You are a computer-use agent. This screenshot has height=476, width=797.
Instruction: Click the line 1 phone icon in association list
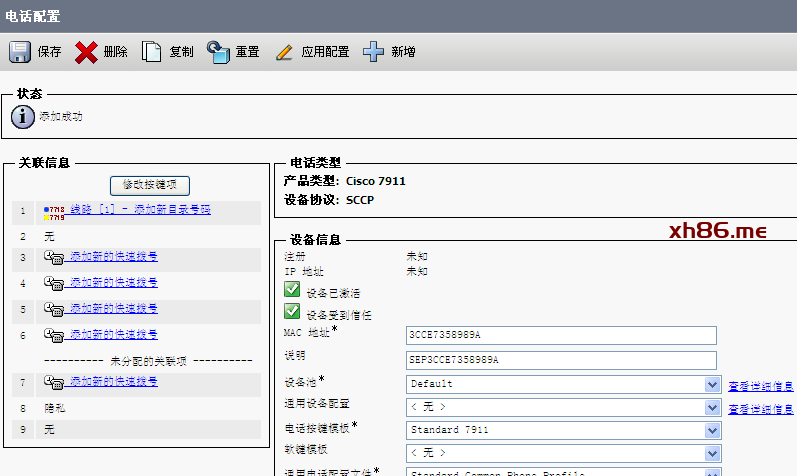coord(54,212)
